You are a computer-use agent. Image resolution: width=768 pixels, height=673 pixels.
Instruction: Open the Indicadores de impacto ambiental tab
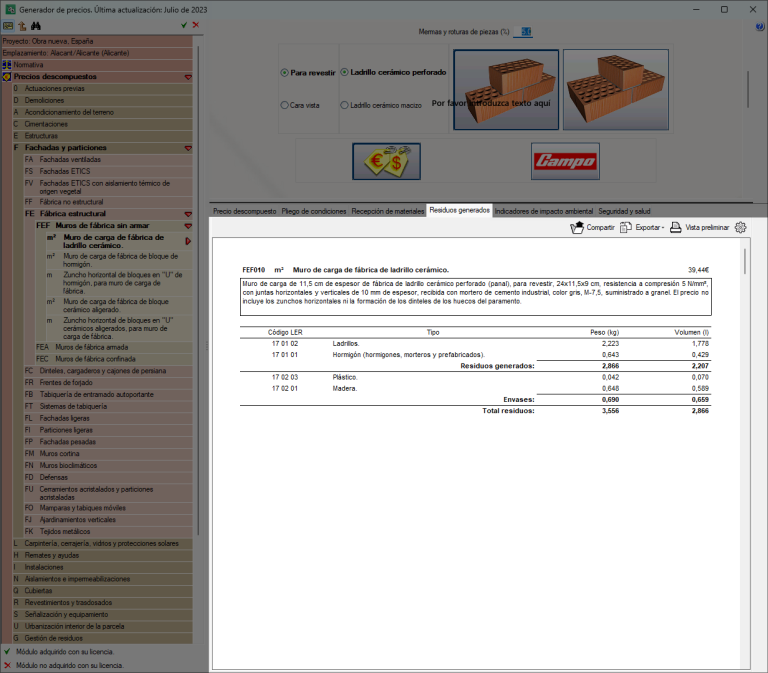tap(544, 211)
